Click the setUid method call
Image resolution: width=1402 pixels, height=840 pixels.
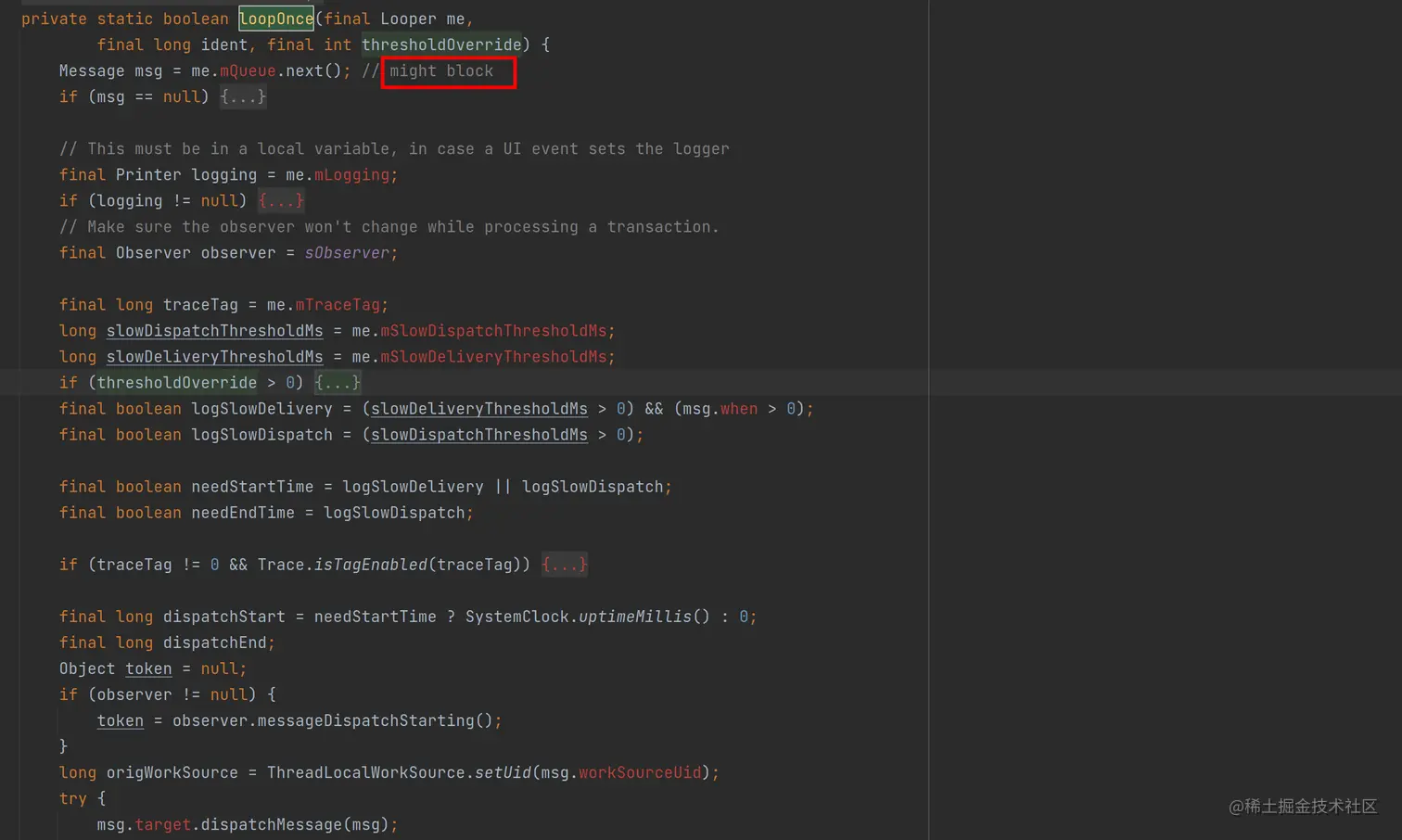pyautogui.click(x=503, y=771)
